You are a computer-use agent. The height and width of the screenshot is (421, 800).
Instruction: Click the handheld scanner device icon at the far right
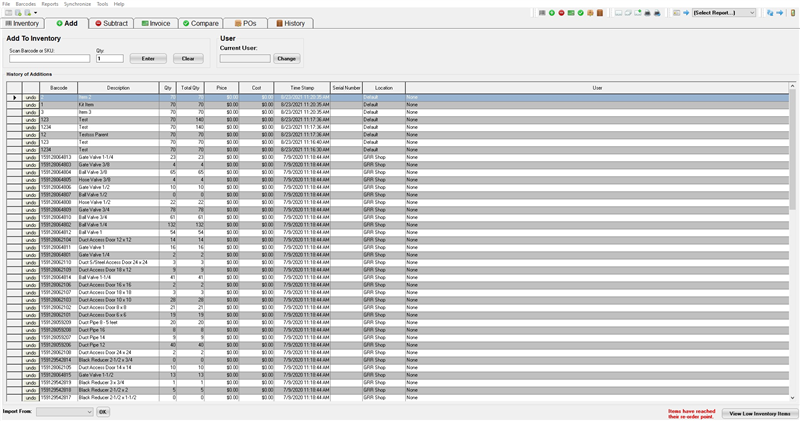tap(793, 13)
